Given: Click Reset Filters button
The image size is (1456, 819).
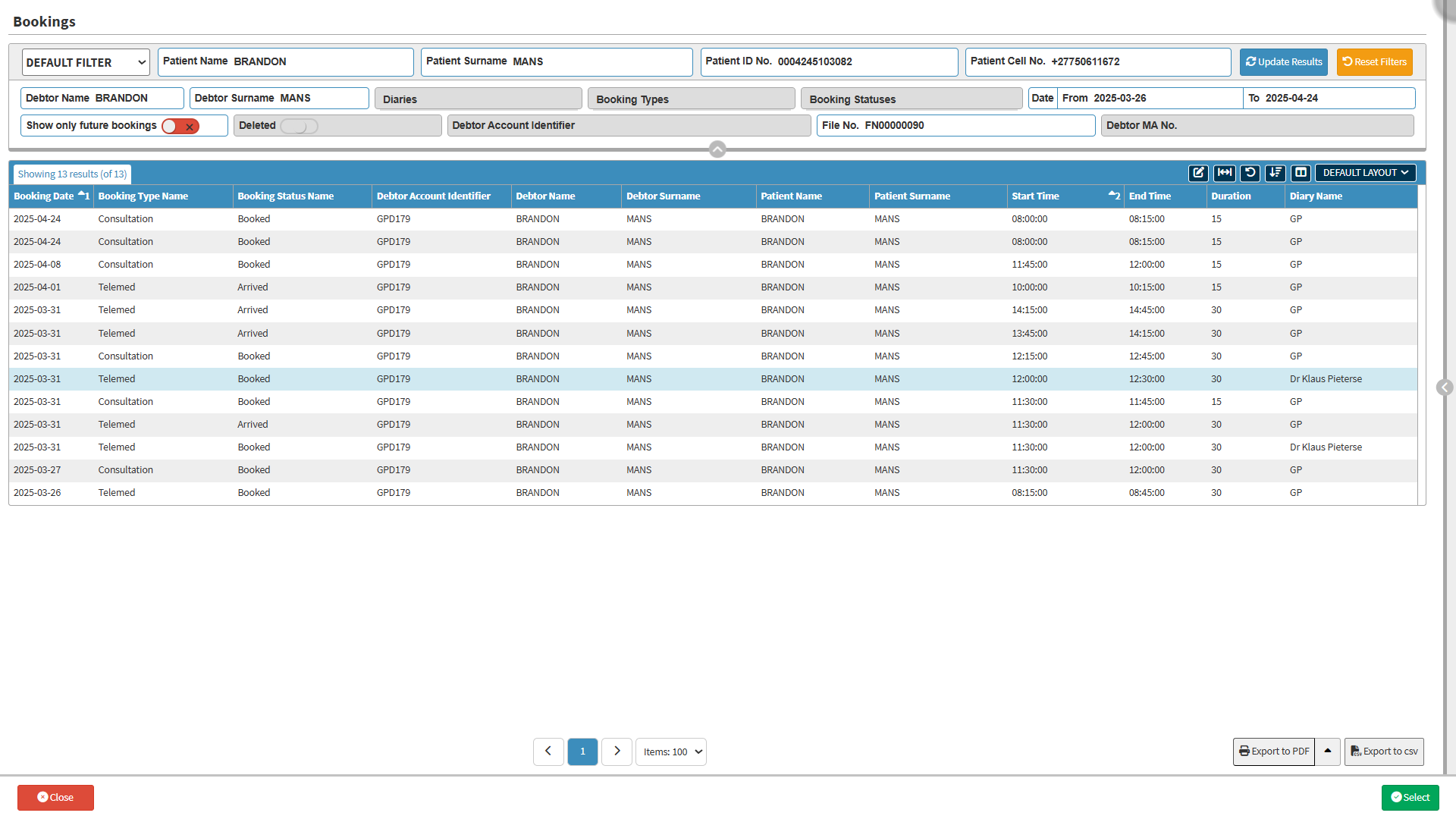Looking at the screenshot, I should 1374,62.
